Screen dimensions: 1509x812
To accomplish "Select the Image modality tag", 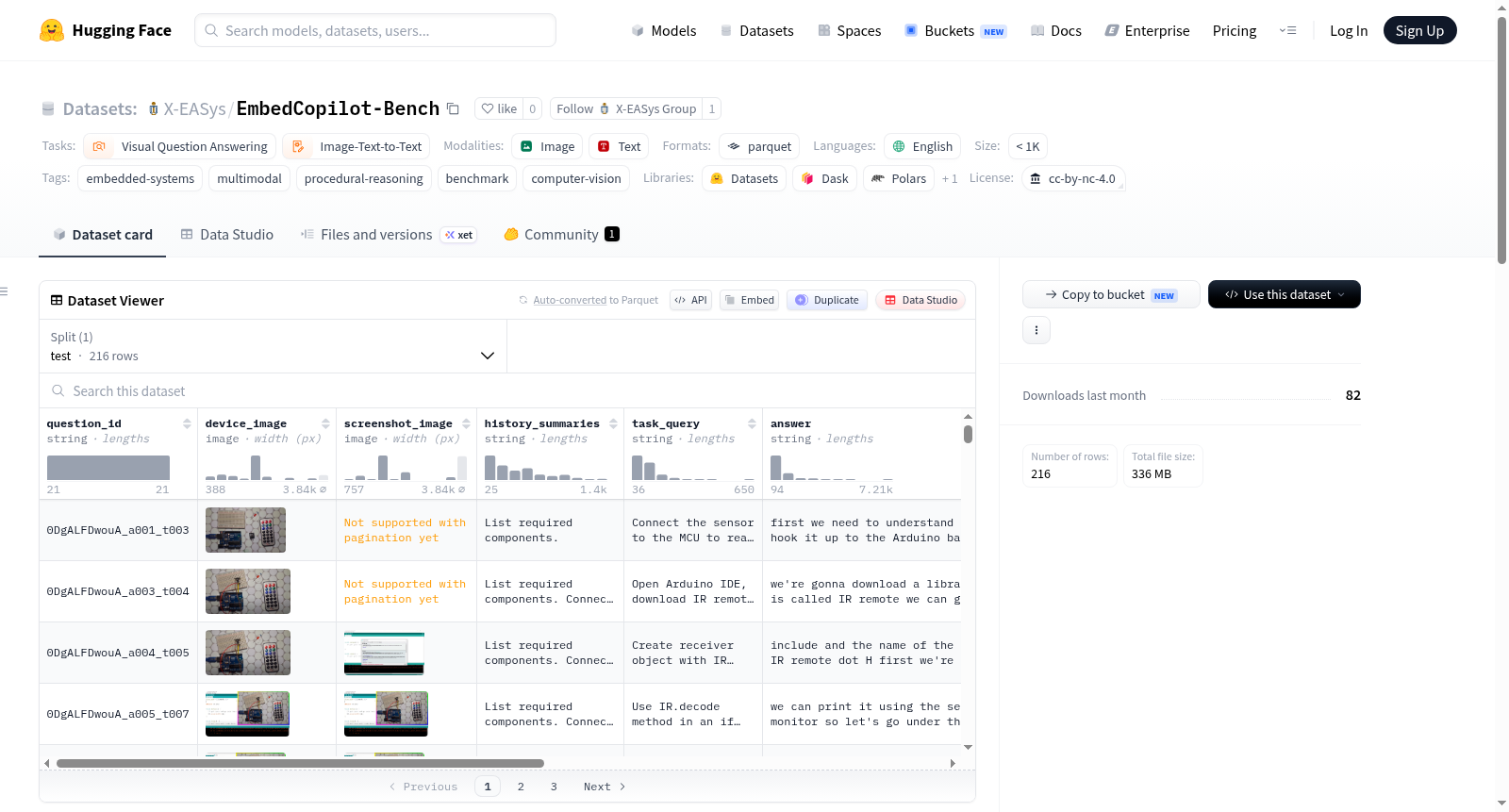I will 547,146.
